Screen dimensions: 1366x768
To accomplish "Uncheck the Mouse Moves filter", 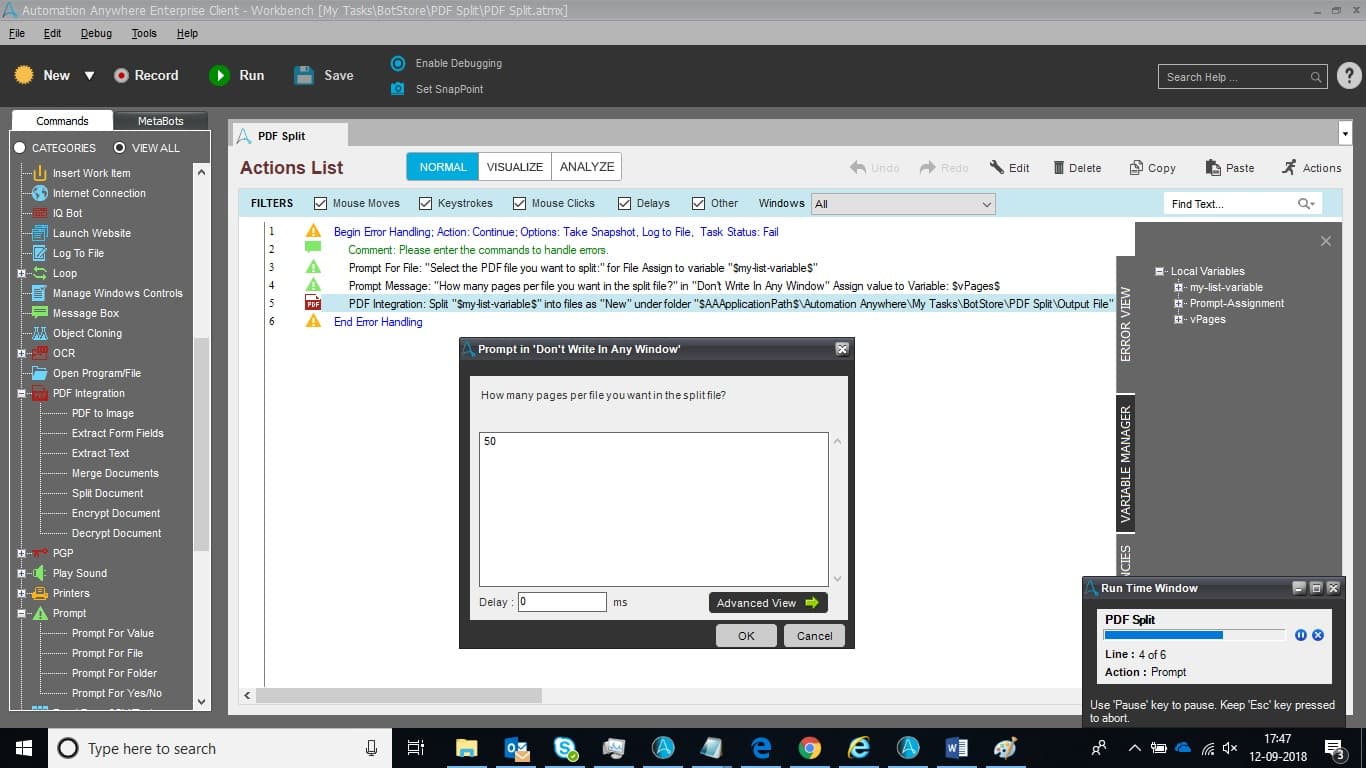I will [x=321, y=203].
